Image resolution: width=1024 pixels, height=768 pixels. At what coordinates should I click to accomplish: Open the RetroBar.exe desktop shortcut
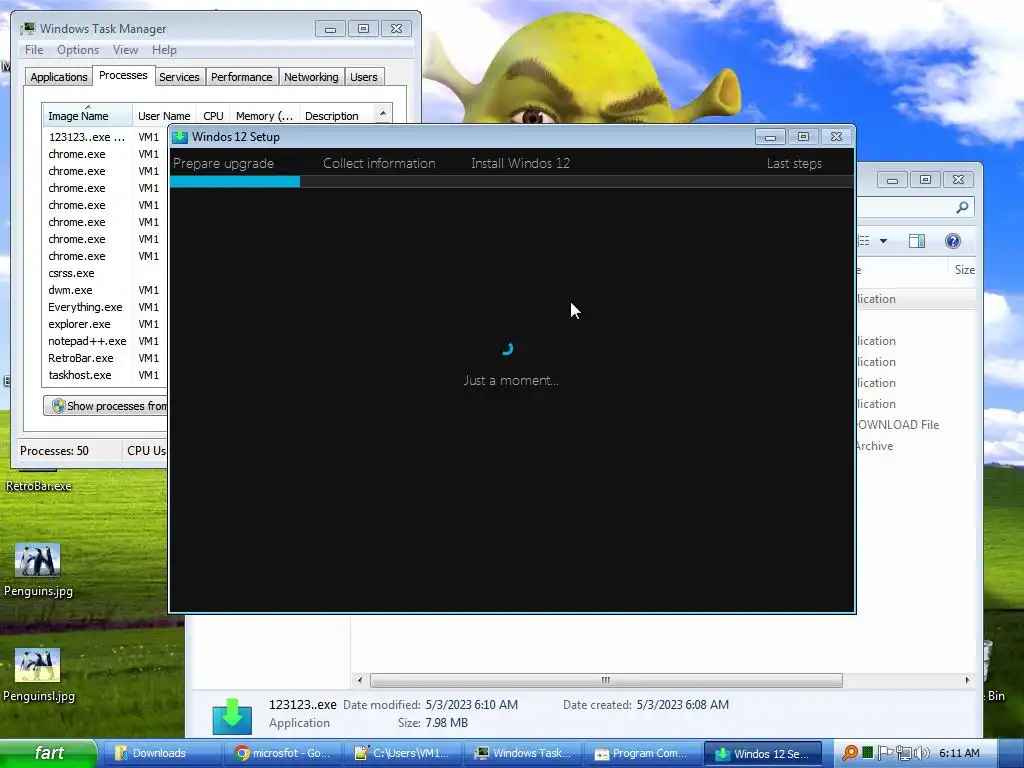pyautogui.click(x=38, y=485)
